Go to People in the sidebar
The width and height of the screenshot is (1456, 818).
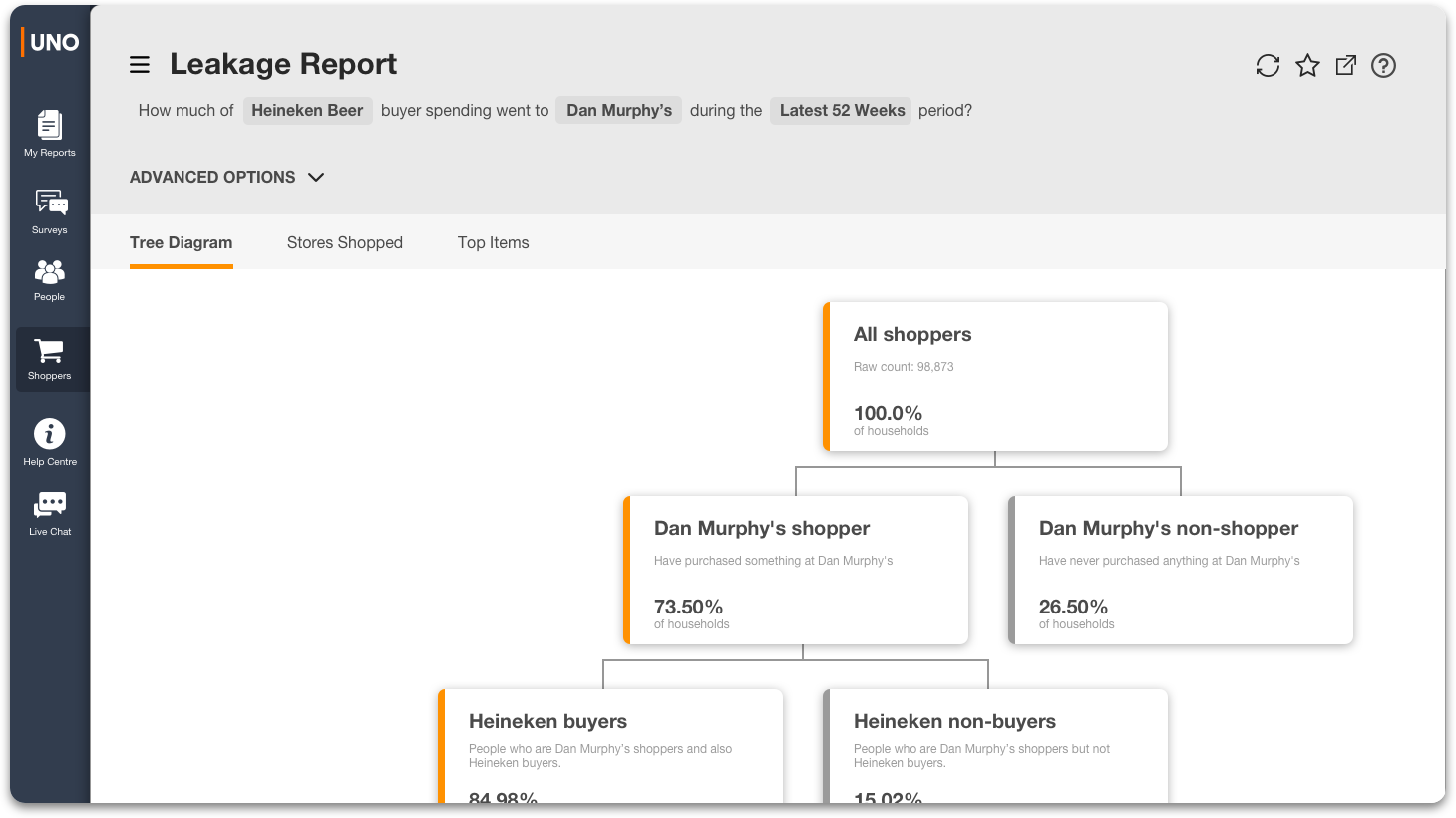(50, 280)
